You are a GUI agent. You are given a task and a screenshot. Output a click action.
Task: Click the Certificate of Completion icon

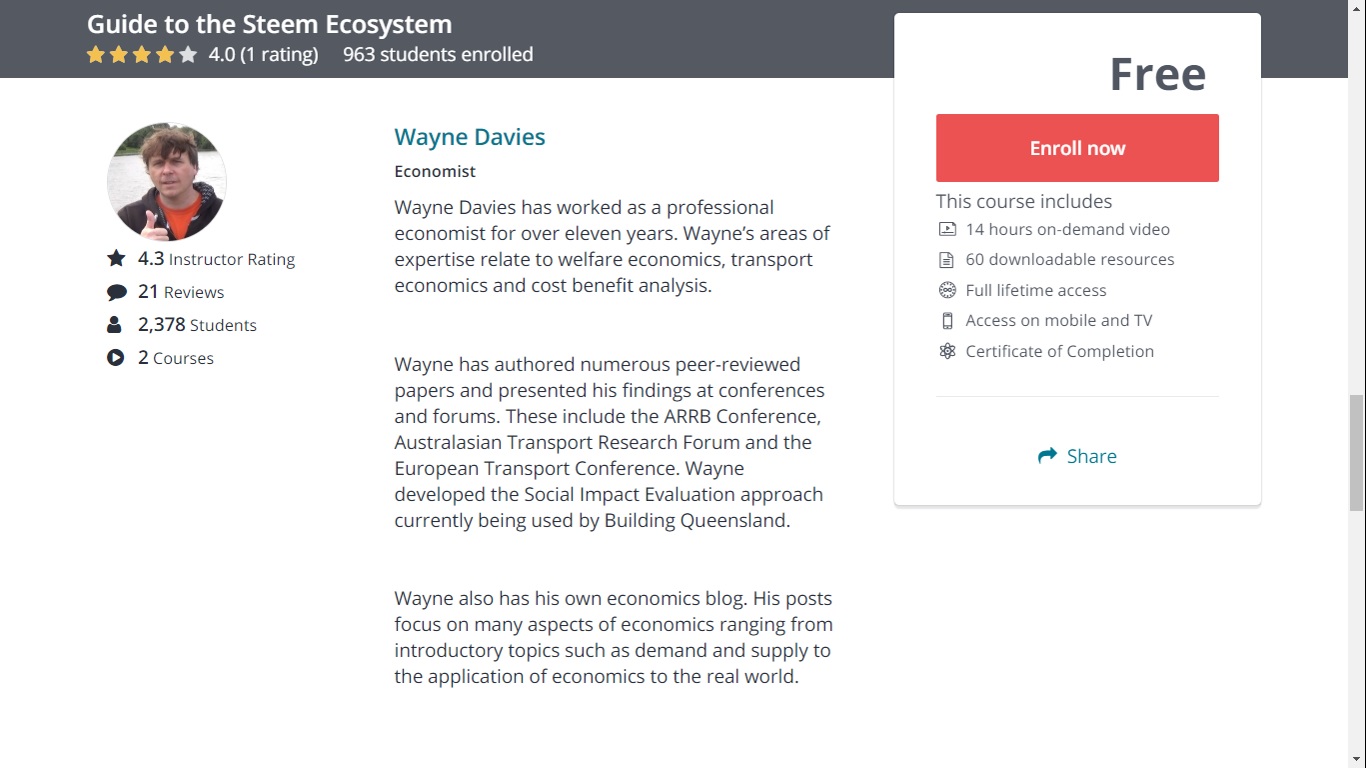coord(947,351)
